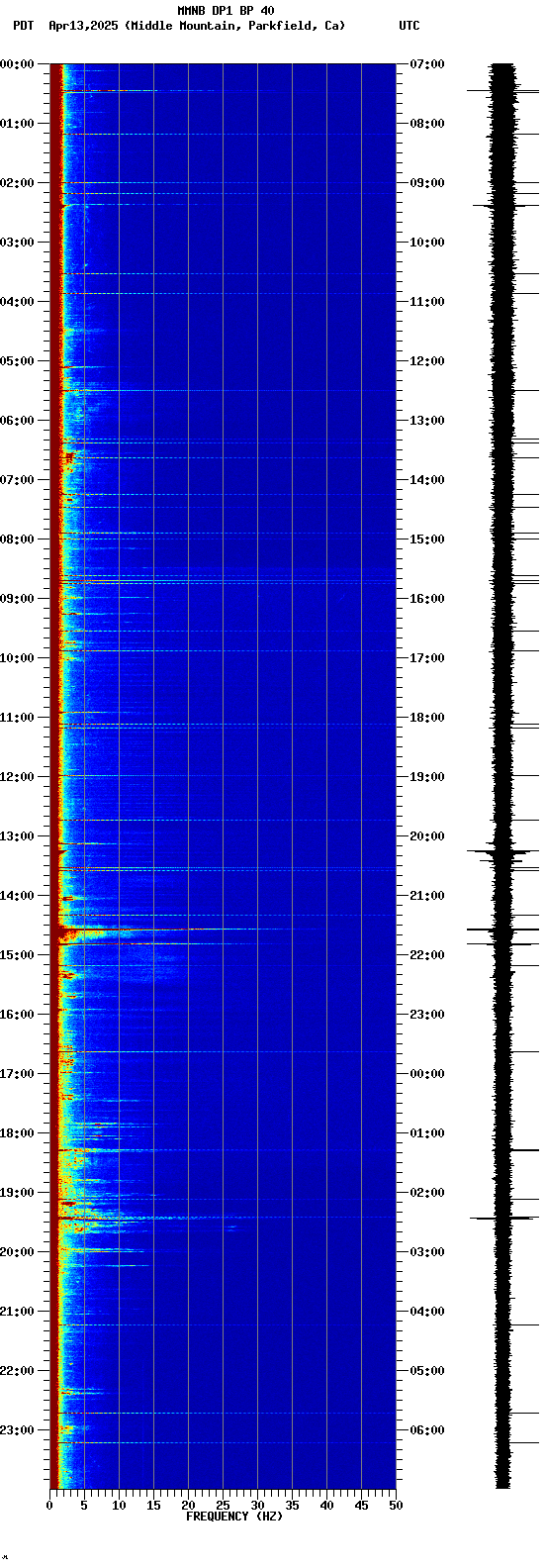546x1568 pixels.
Task: Click the UTC time label "23:00"
Action: [x=427, y=1015]
